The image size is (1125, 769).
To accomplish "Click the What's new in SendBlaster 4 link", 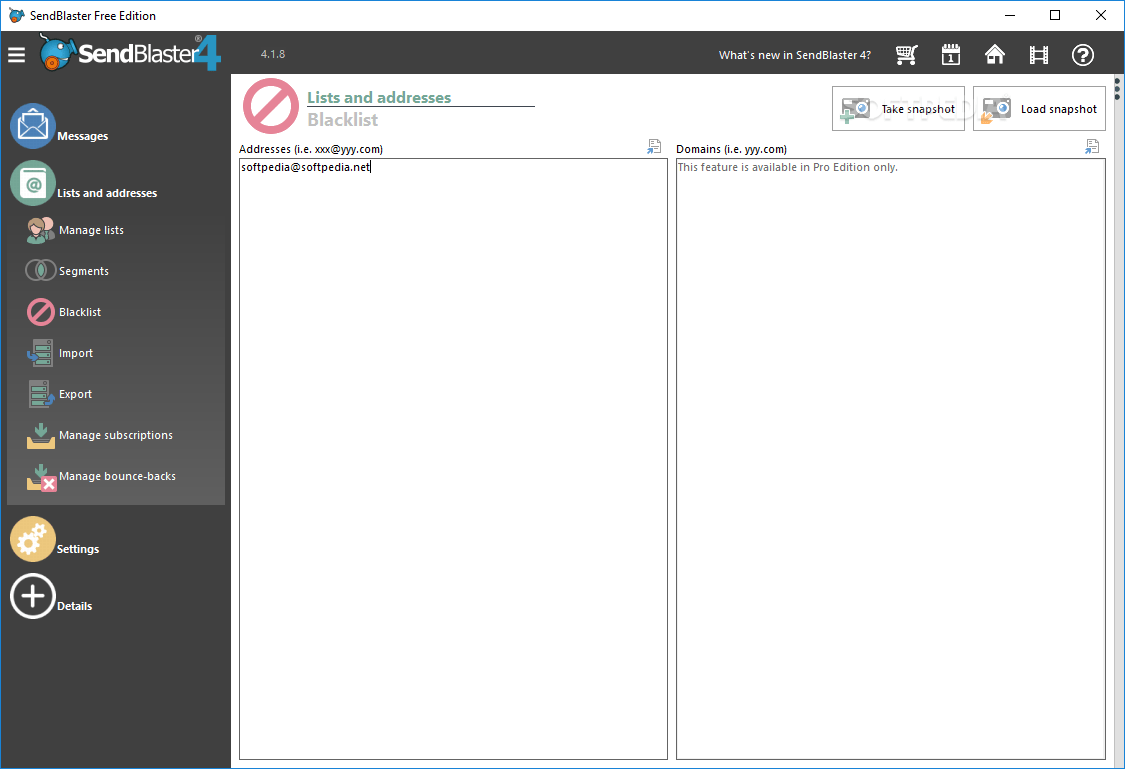I will tap(794, 55).
